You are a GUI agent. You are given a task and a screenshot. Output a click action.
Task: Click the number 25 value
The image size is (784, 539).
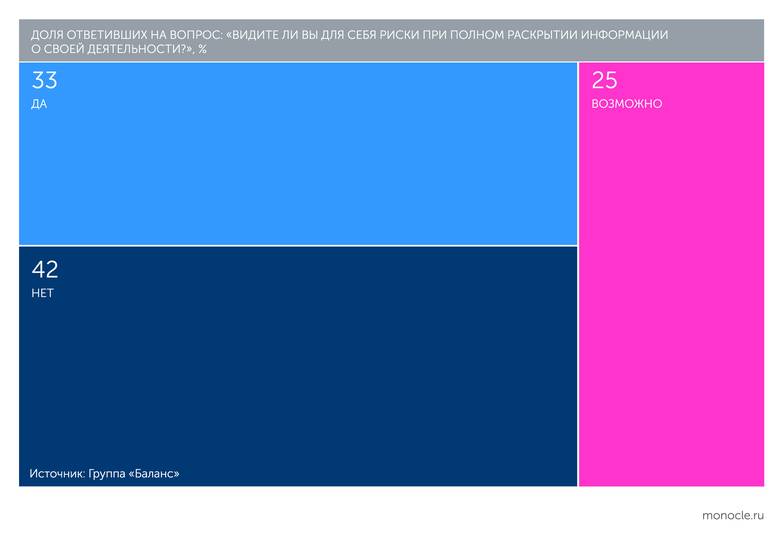(604, 81)
